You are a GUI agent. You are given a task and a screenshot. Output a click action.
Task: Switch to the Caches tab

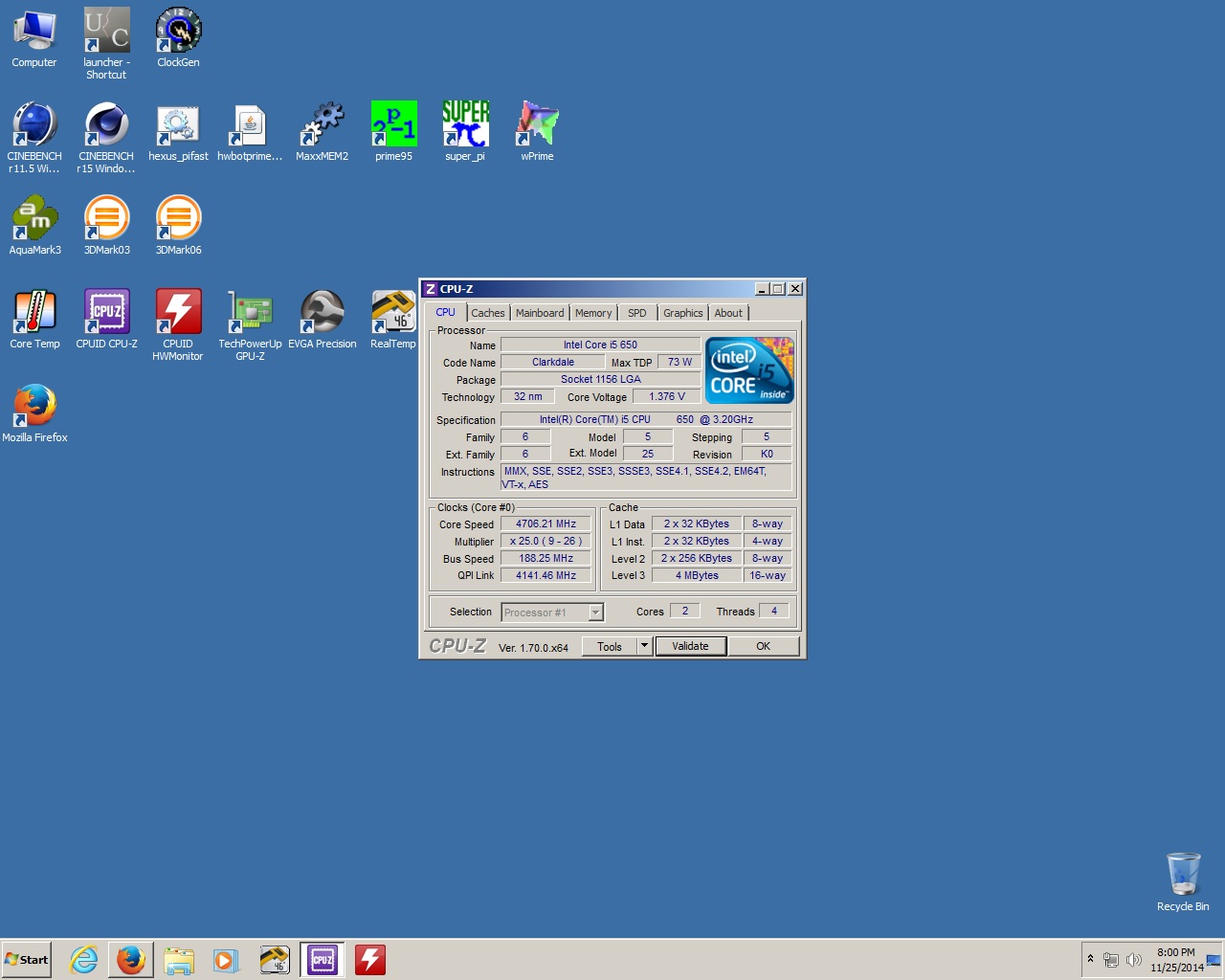tap(488, 313)
